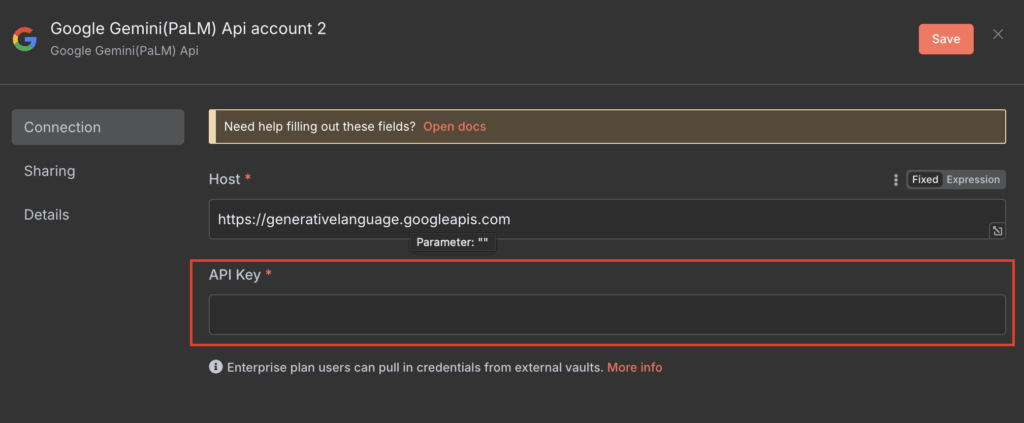1024x423 pixels.
Task: Click the Host URL input field
Action: (x=607, y=219)
